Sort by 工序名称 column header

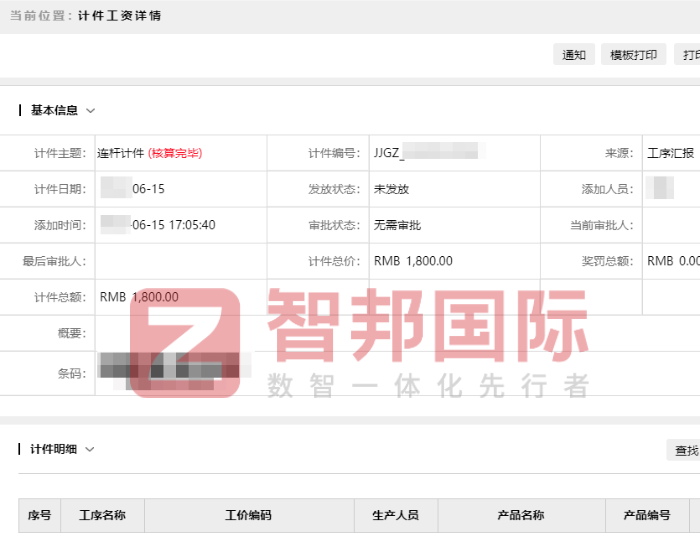pyautogui.click(x=102, y=516)
